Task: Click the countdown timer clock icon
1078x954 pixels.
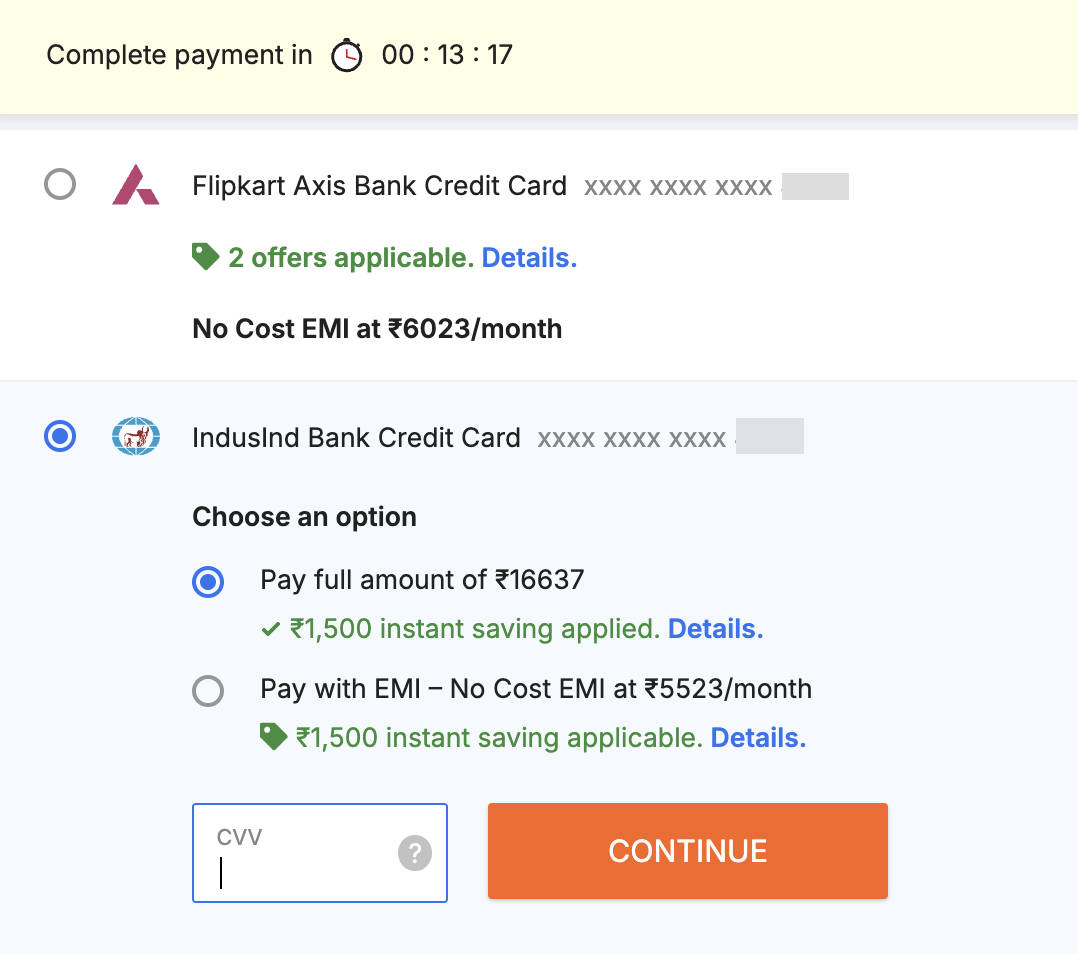Action: 346,55
